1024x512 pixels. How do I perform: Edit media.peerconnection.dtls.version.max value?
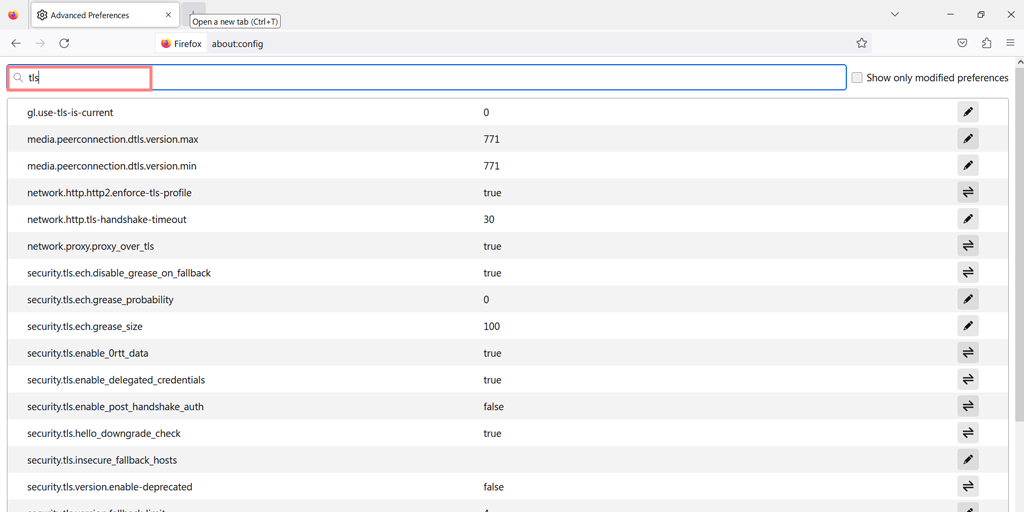point(967,139)
